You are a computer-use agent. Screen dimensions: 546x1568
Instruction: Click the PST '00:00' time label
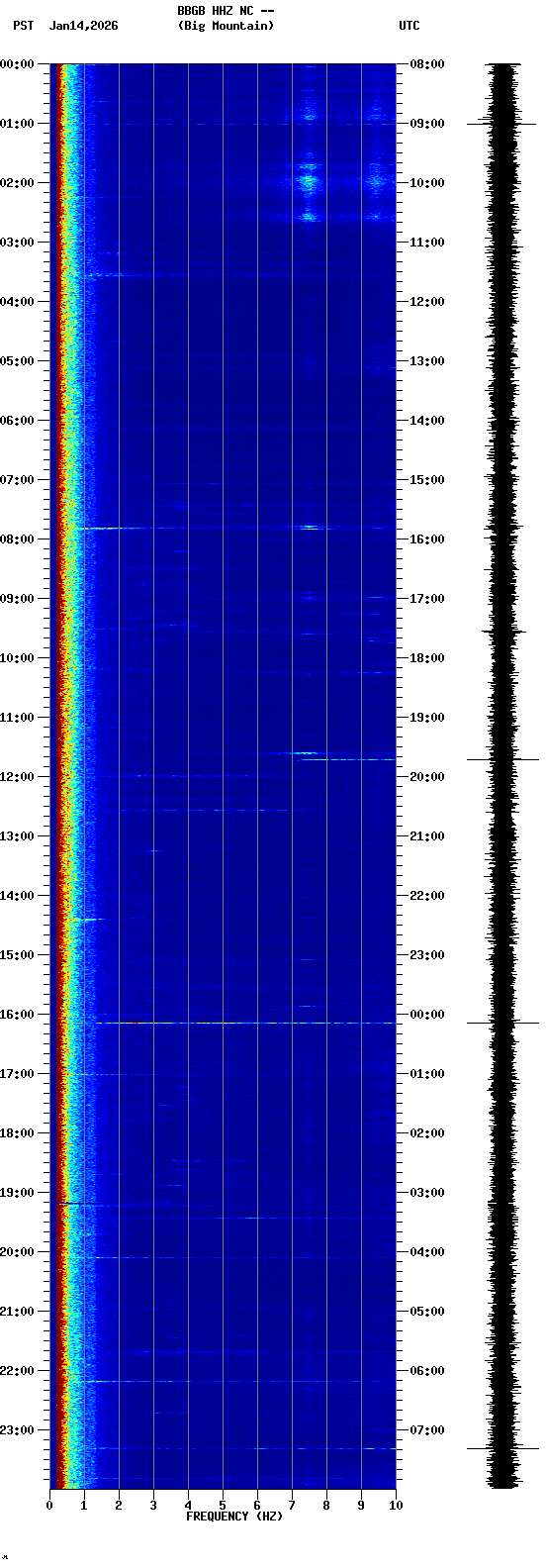click(x=17, y=64)
